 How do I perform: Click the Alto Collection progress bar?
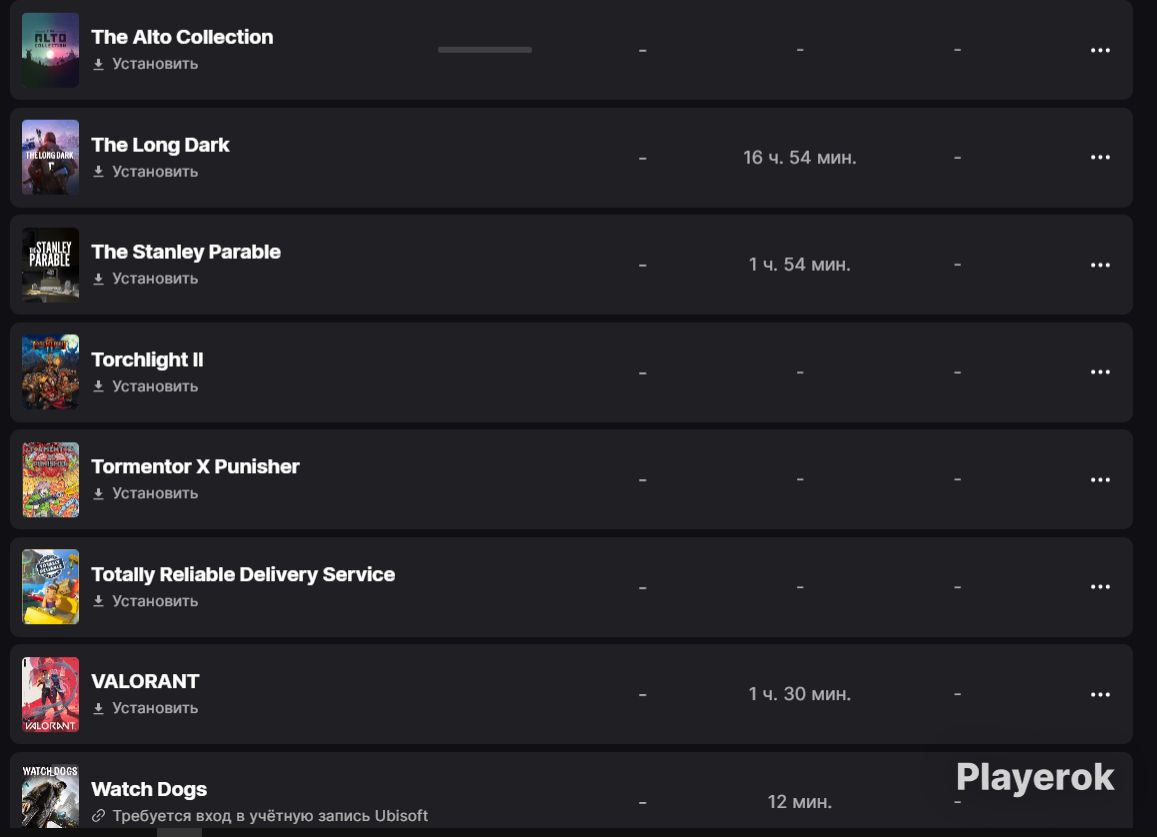(485, 49)
